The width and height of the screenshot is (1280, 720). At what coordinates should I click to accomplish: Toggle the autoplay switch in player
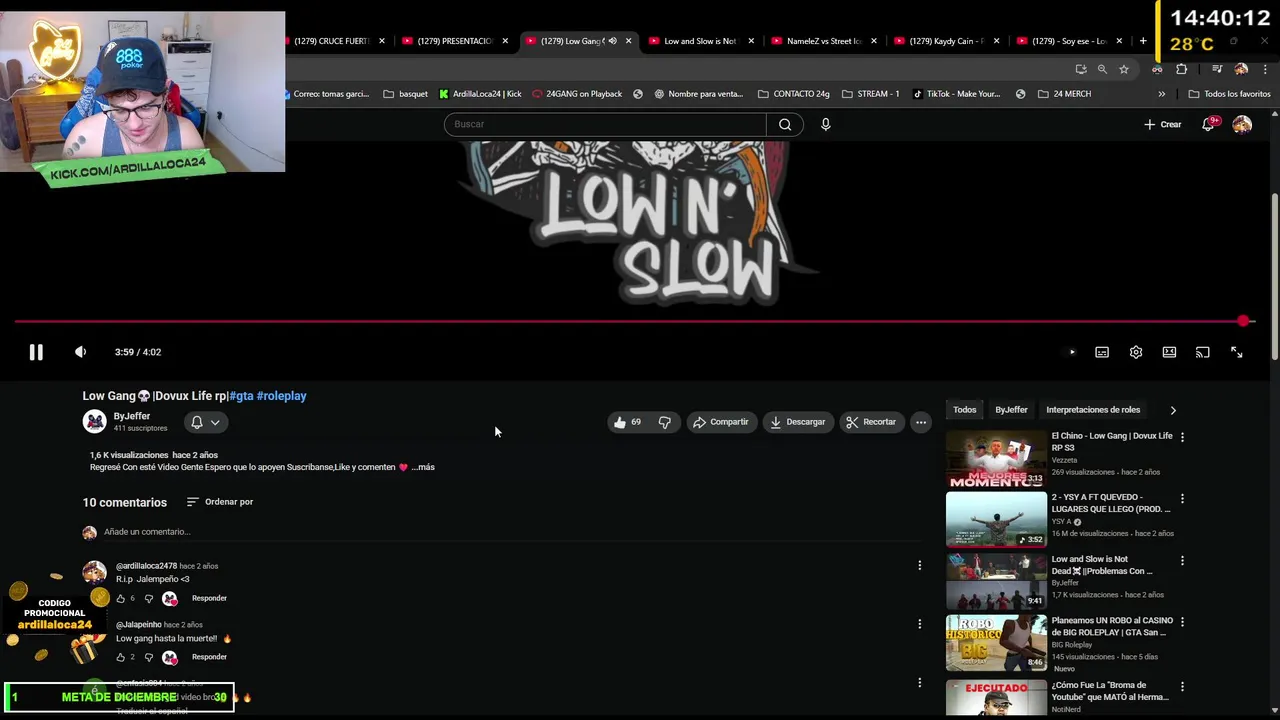pos(1071,352)
